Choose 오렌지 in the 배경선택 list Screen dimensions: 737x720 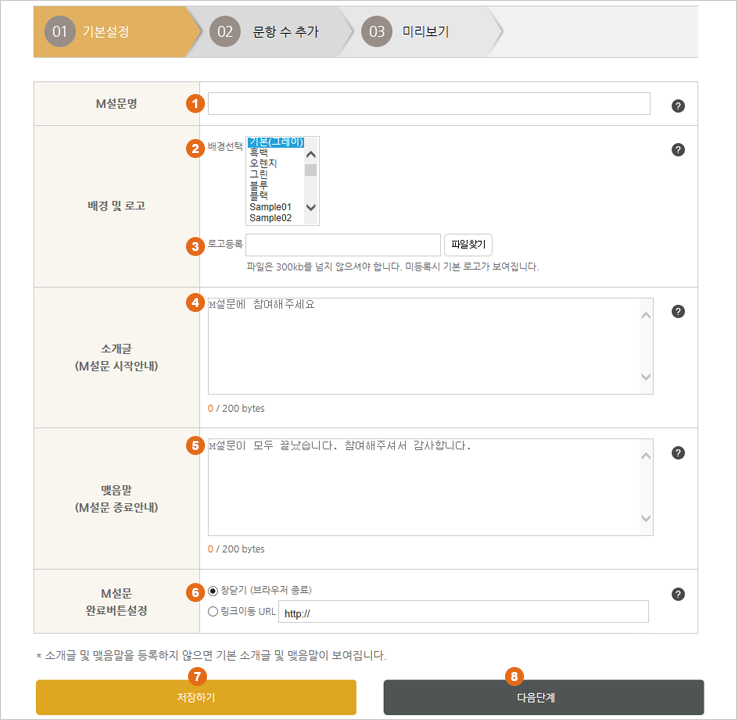pyautogui.click(x=263, y=163)
